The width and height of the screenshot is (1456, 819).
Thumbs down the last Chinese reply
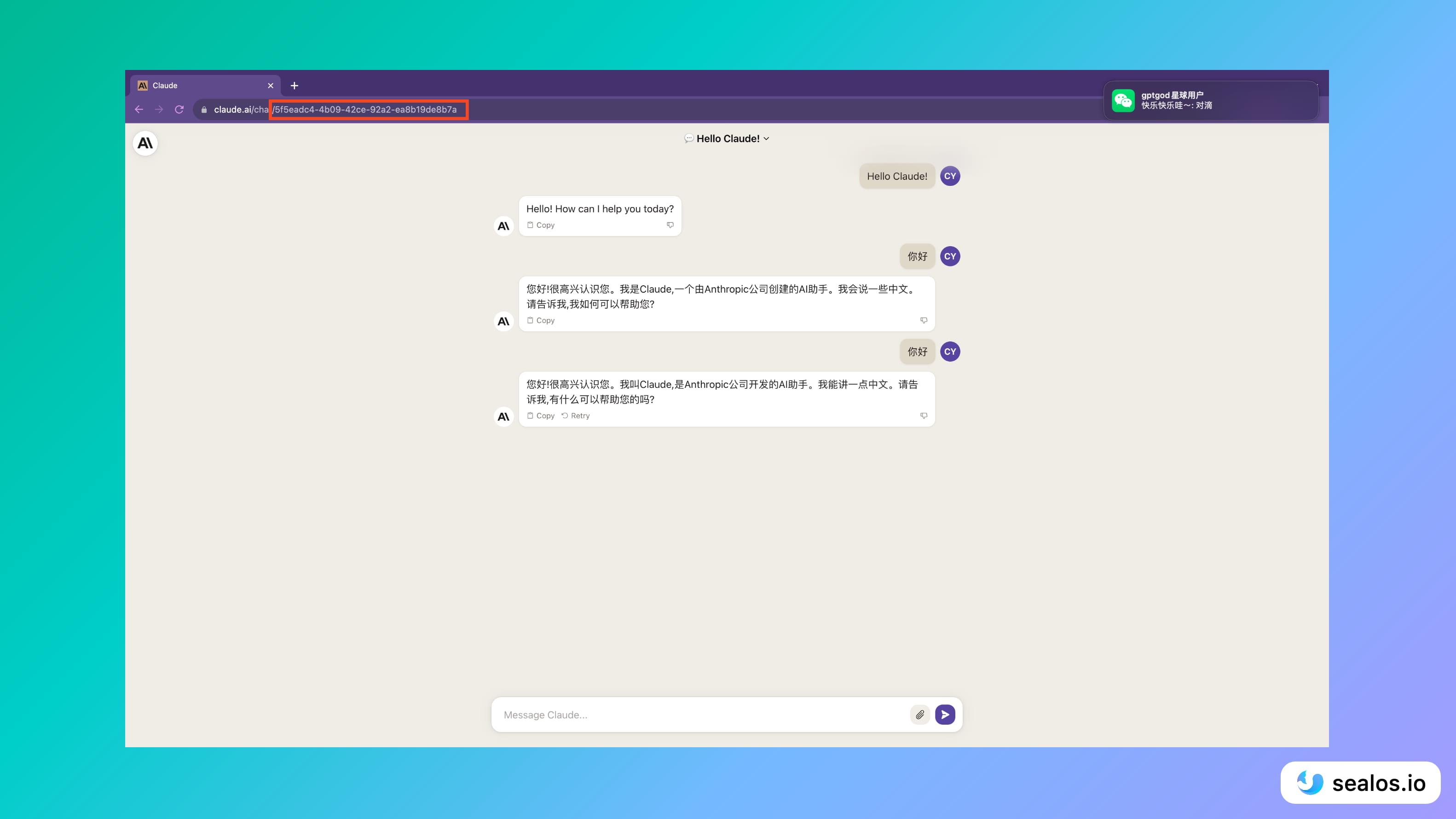924,415
